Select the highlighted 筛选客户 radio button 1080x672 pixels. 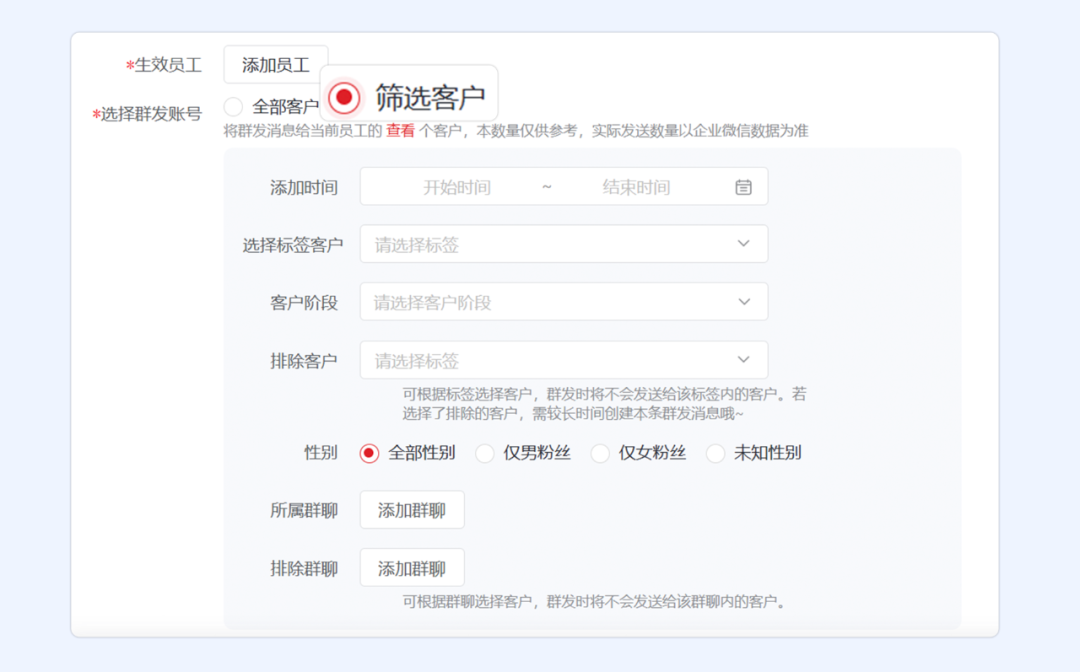coord(344,97)
